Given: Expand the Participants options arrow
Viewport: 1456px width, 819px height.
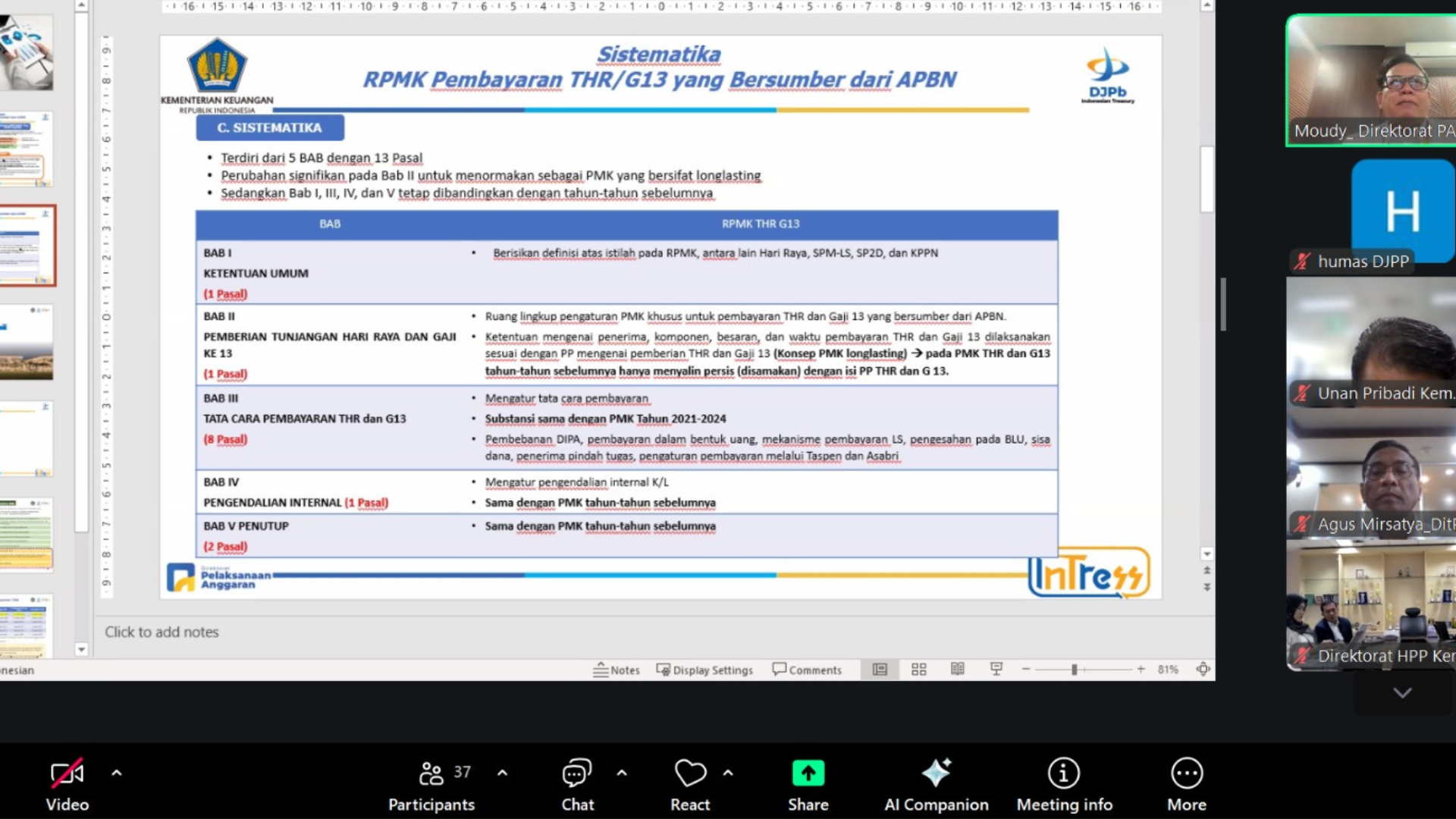Looking at the screenshot, I should (502, 773).
